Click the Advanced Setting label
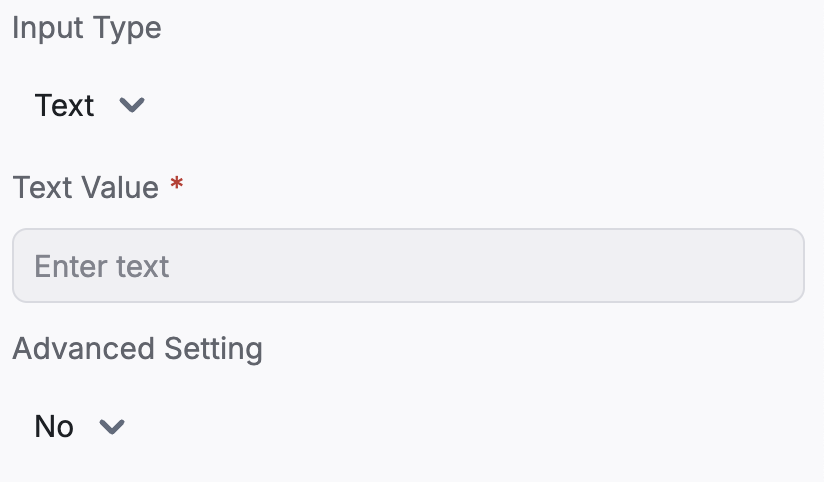The height and width of the screenshot is (482, 824). (138, 348)
